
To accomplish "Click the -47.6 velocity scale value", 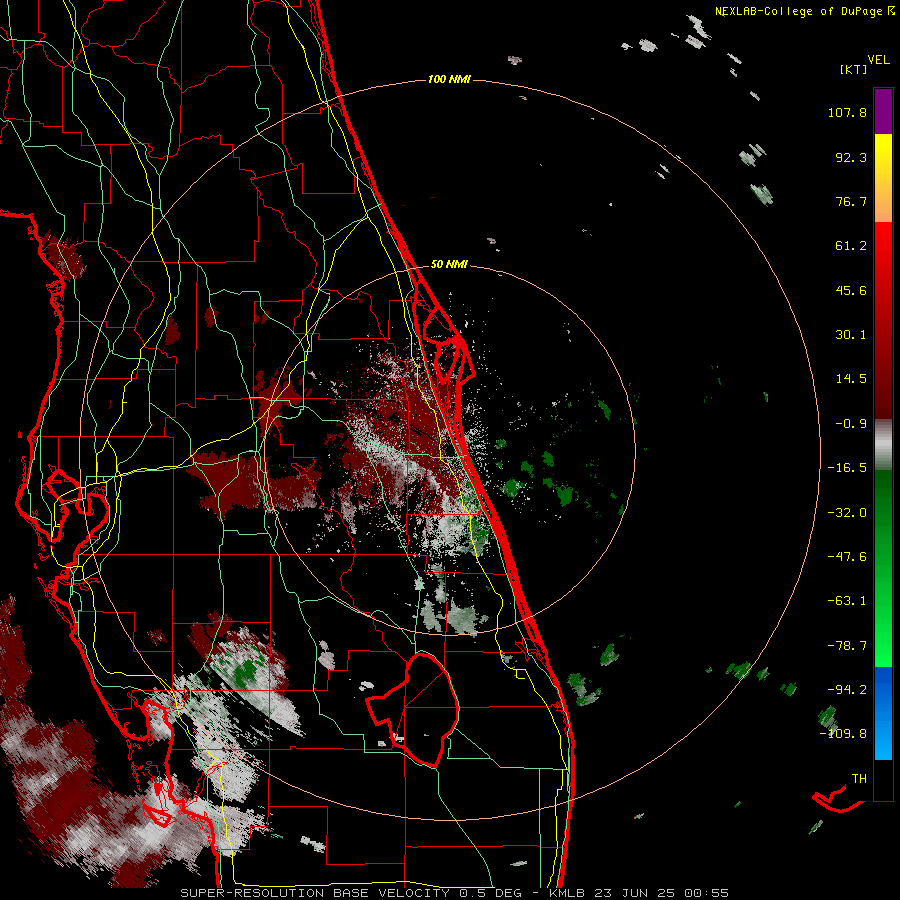I will (847, 557).
